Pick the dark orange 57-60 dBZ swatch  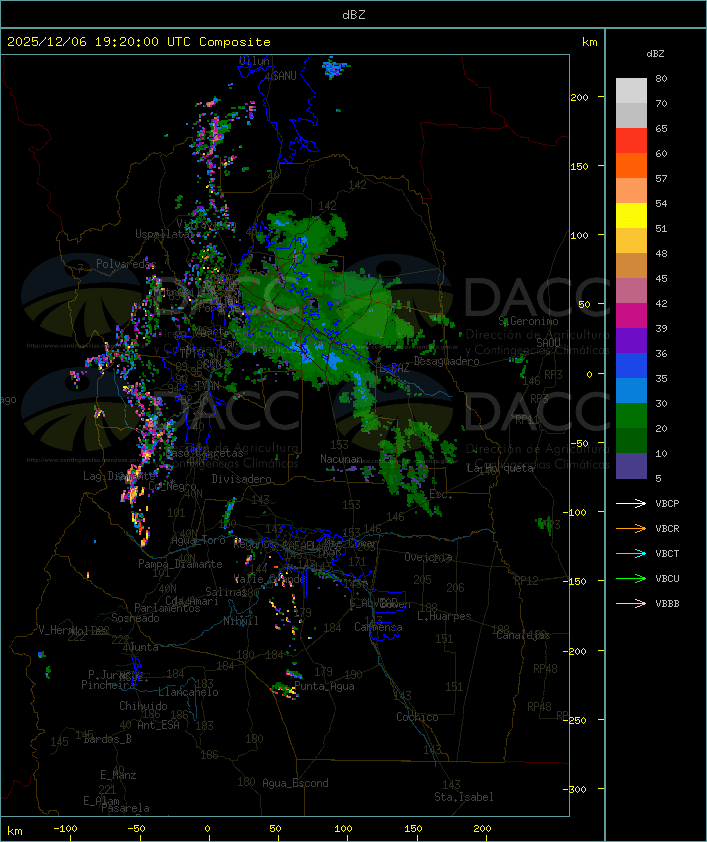(x=631, y=165)
